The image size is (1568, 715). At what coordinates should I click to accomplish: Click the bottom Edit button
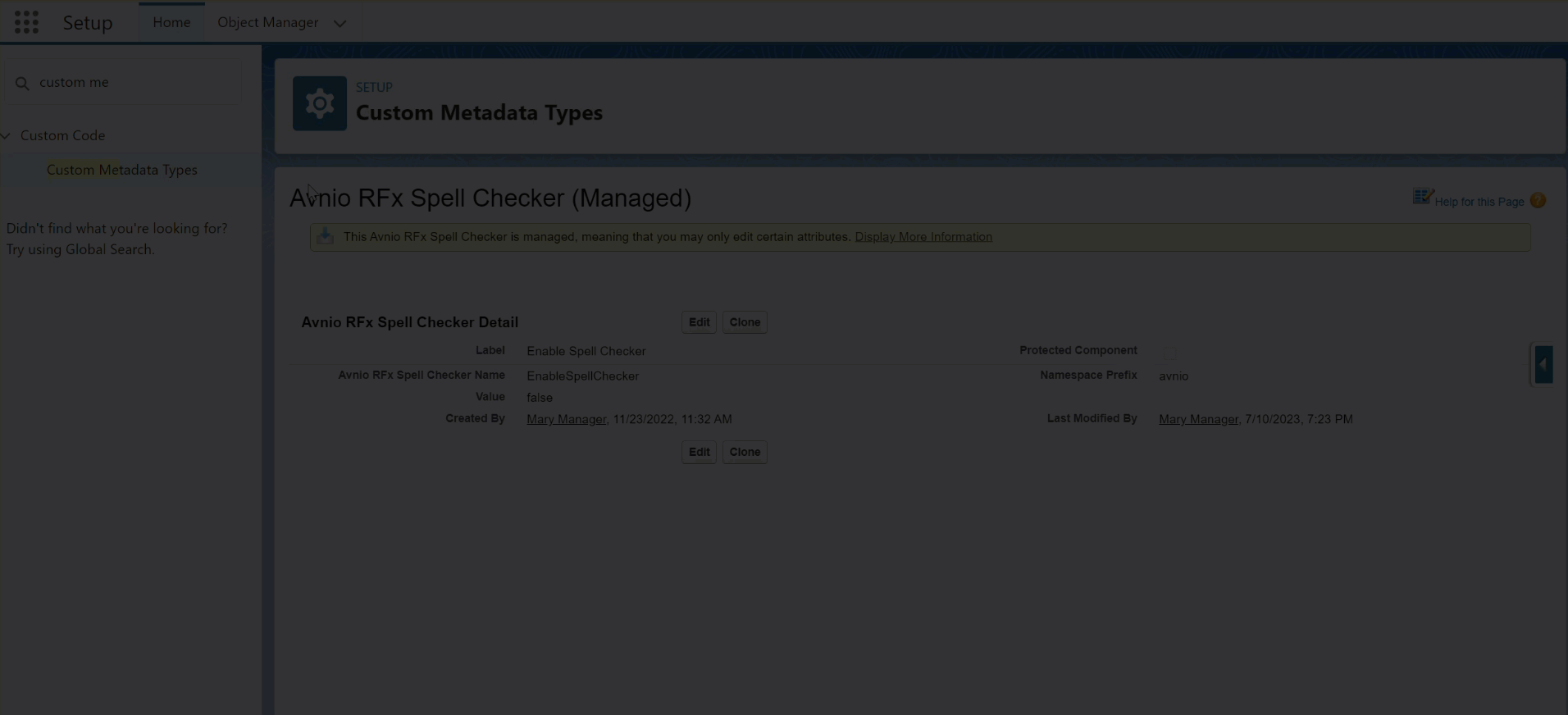point(699,452)
